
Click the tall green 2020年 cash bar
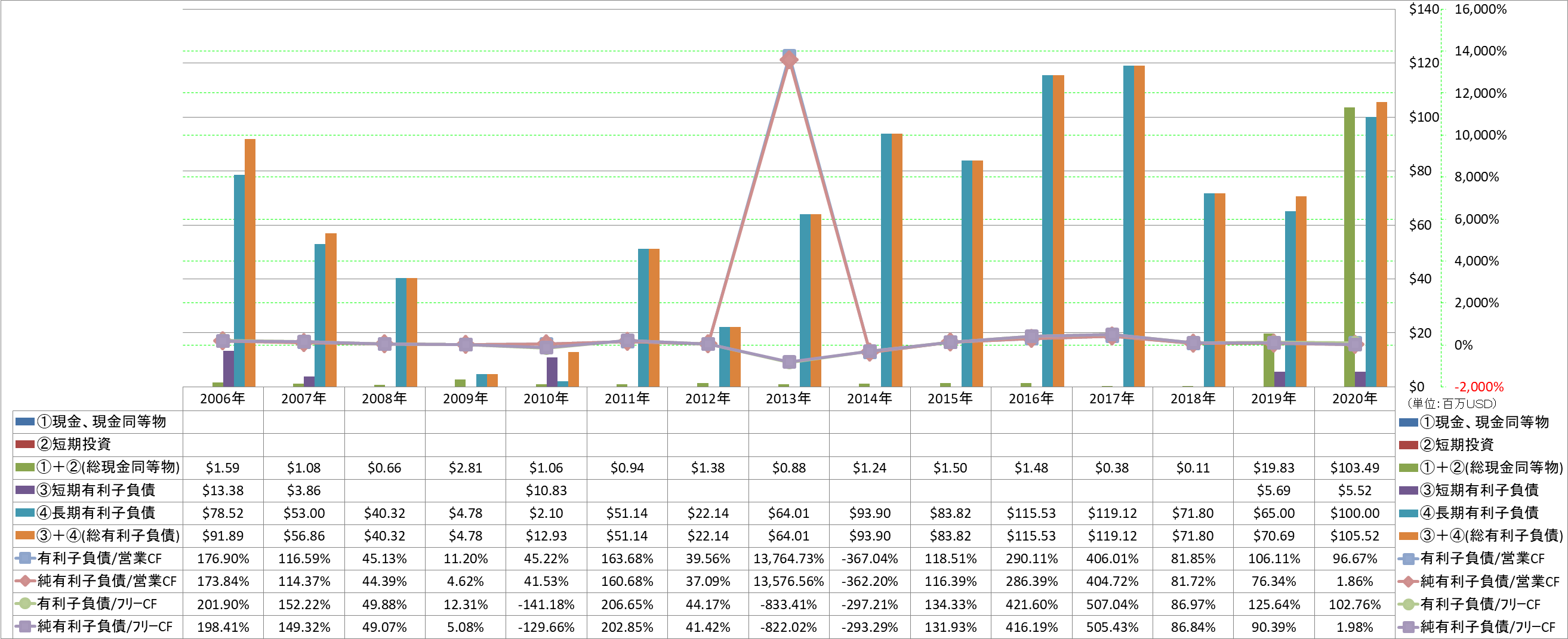point(1350,247)
